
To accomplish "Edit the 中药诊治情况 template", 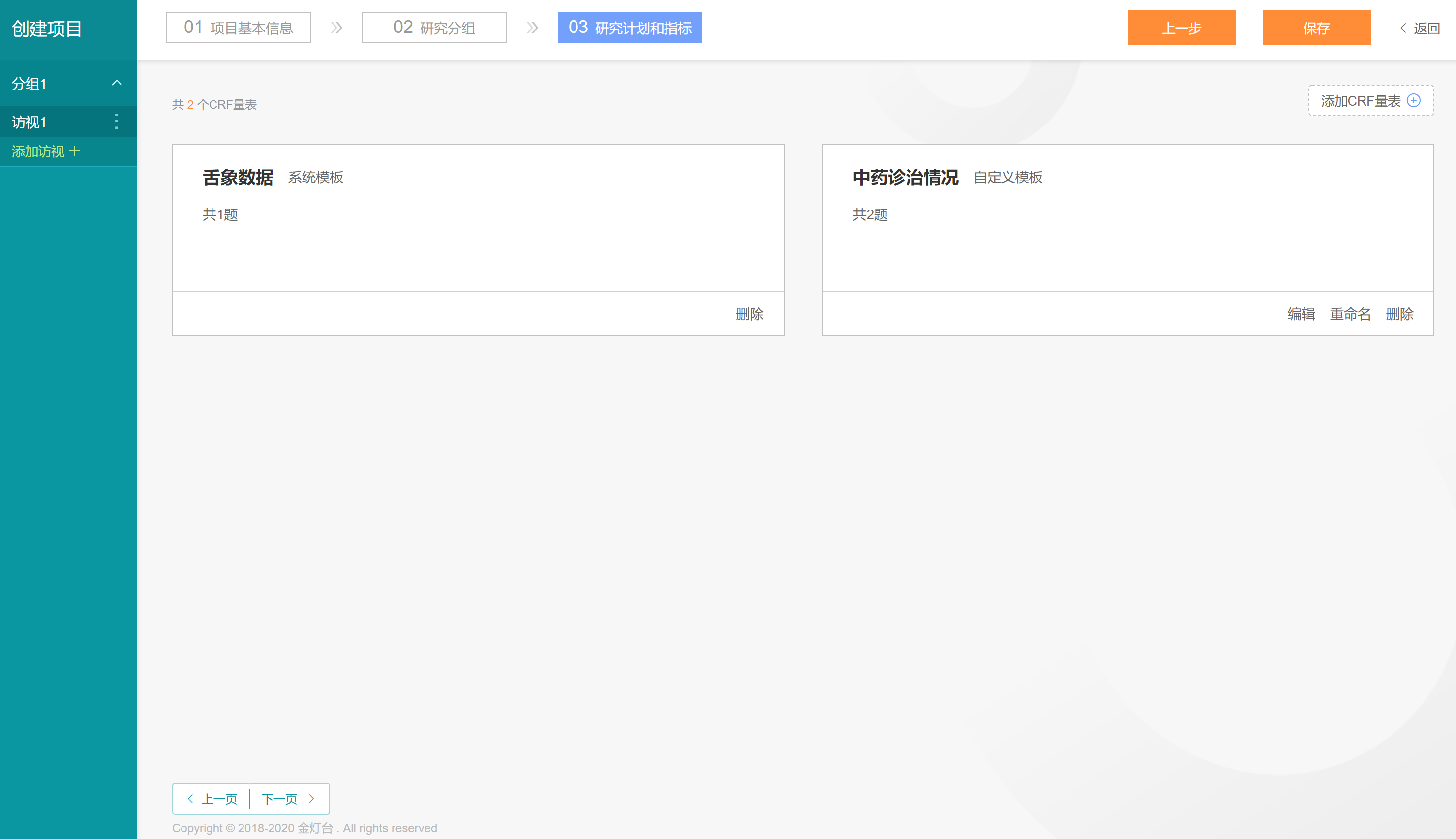I will click(x=1301, y=314).
